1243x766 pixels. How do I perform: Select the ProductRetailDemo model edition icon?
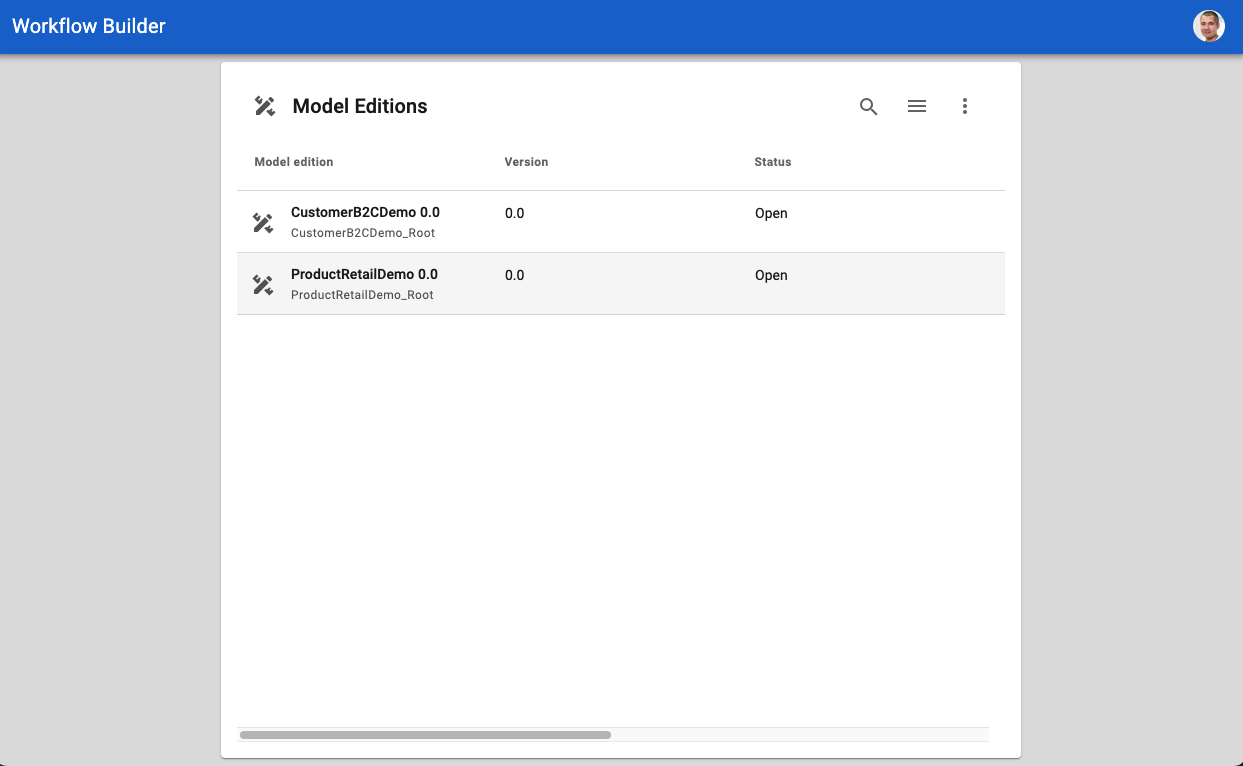(262, 283)
